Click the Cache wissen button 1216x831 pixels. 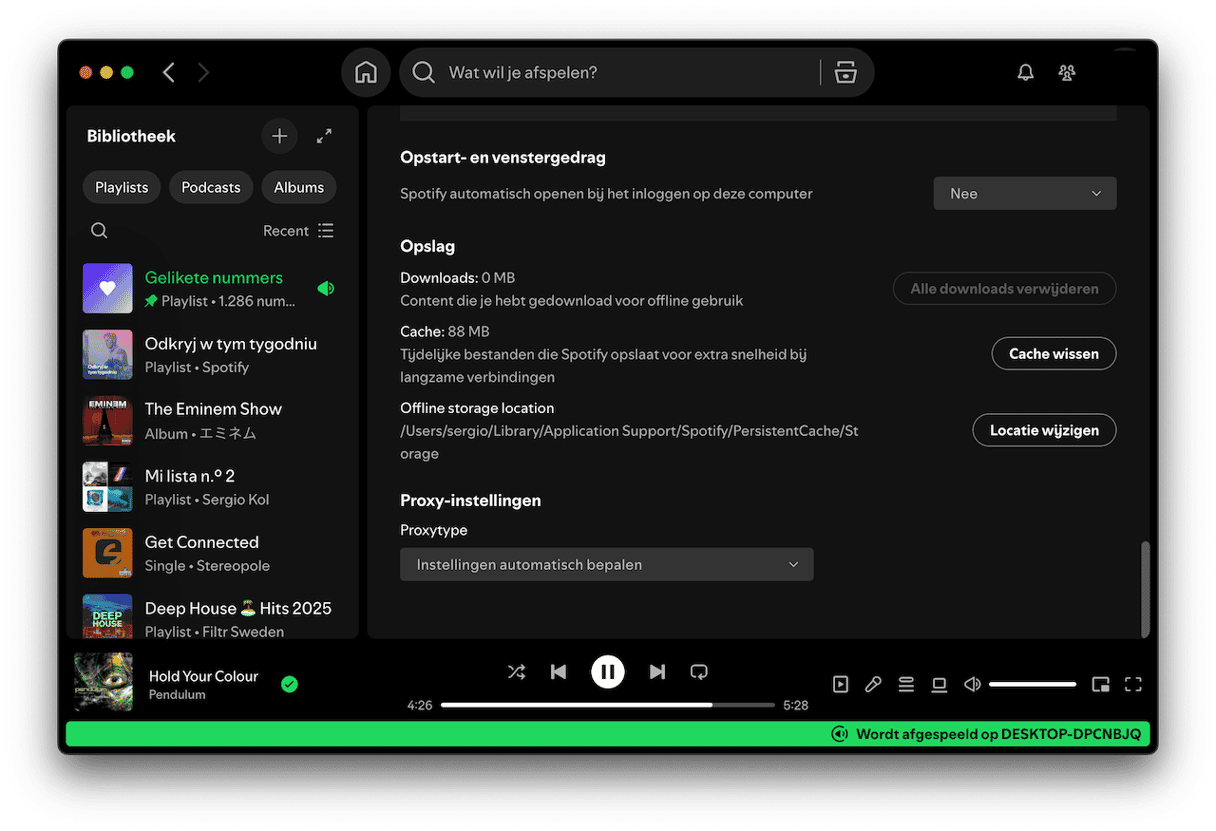pyautogui.click(x=1054, y=353)
